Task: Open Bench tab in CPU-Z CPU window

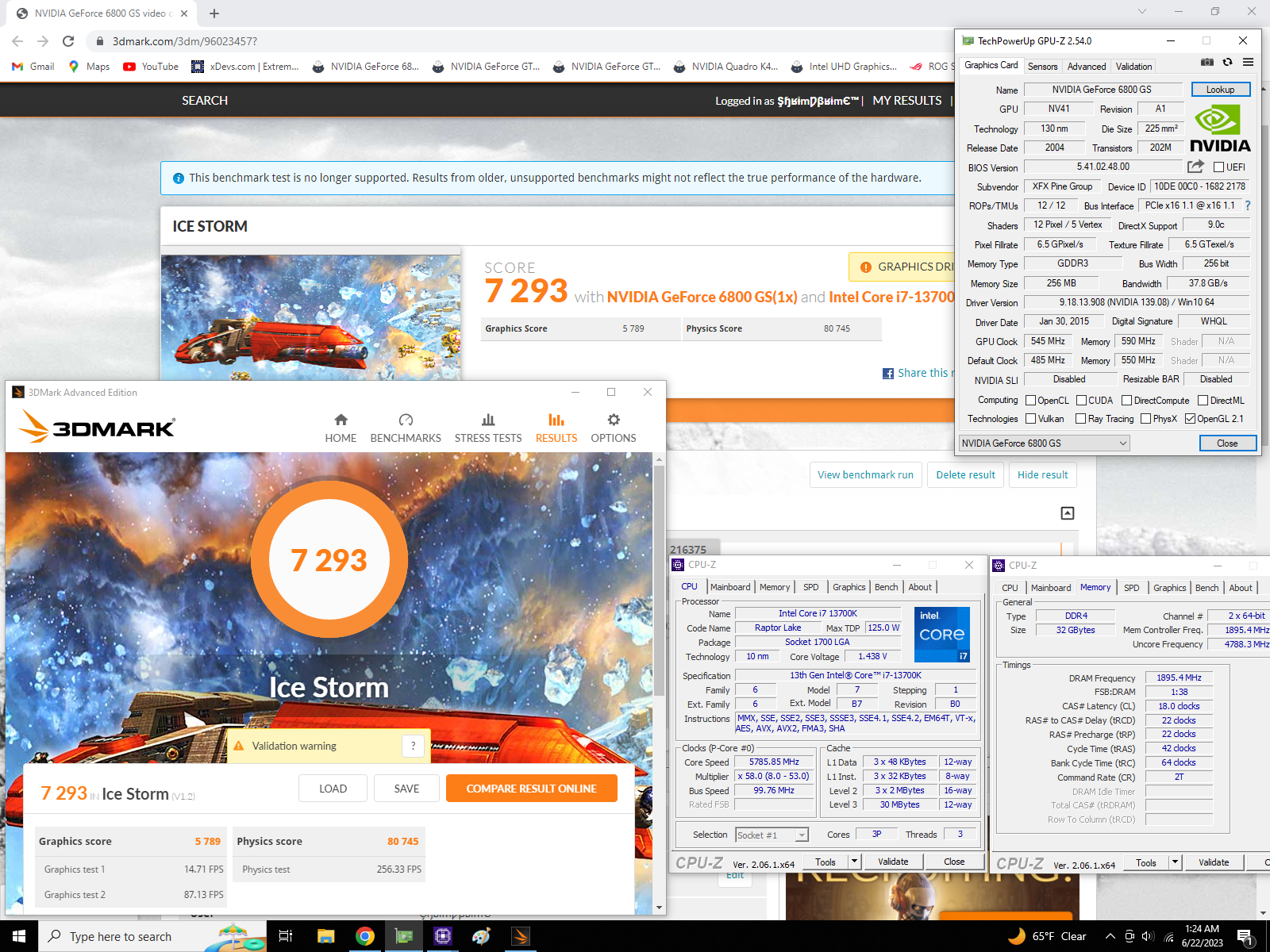Action: [x=886, y=587]
